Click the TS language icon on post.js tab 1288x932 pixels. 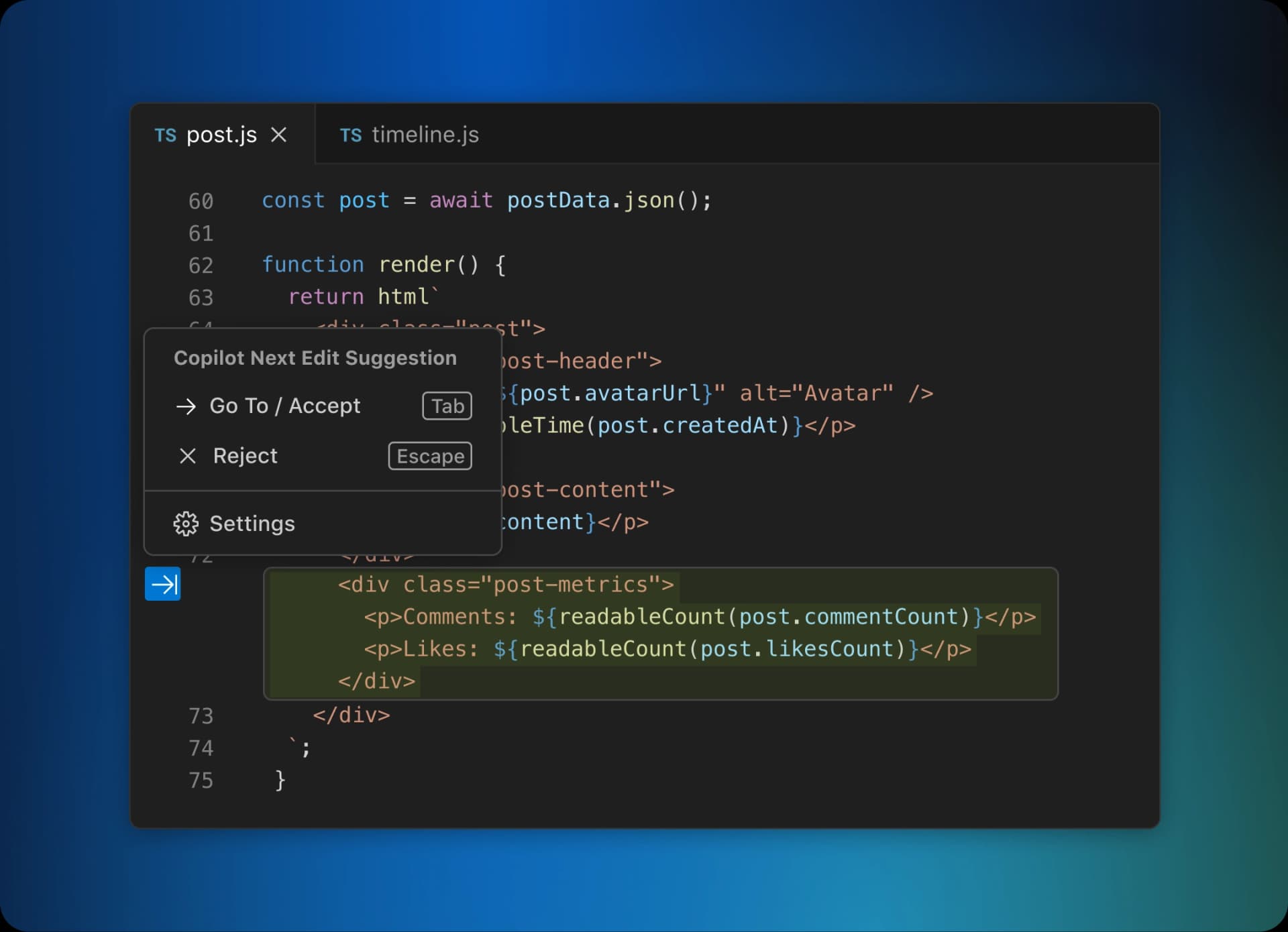tap(166, 135)
